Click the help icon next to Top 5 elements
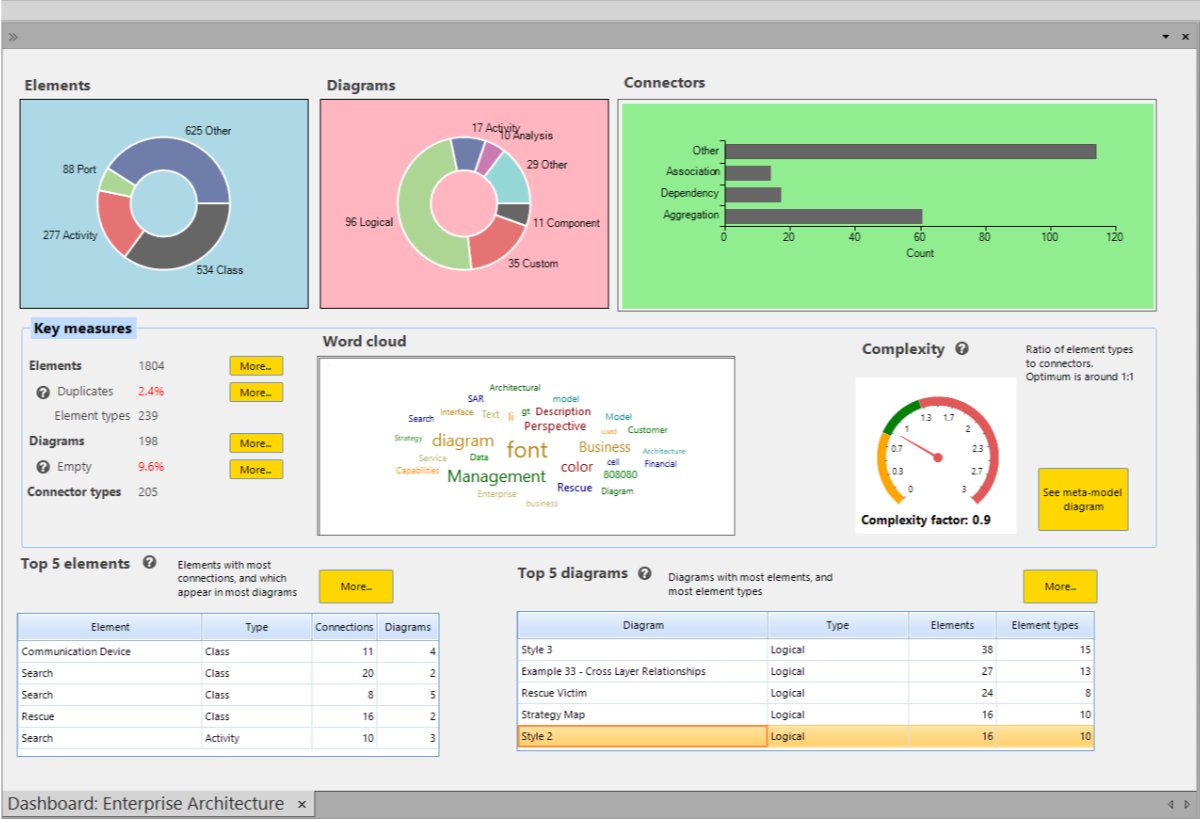 tap(149, 563)
